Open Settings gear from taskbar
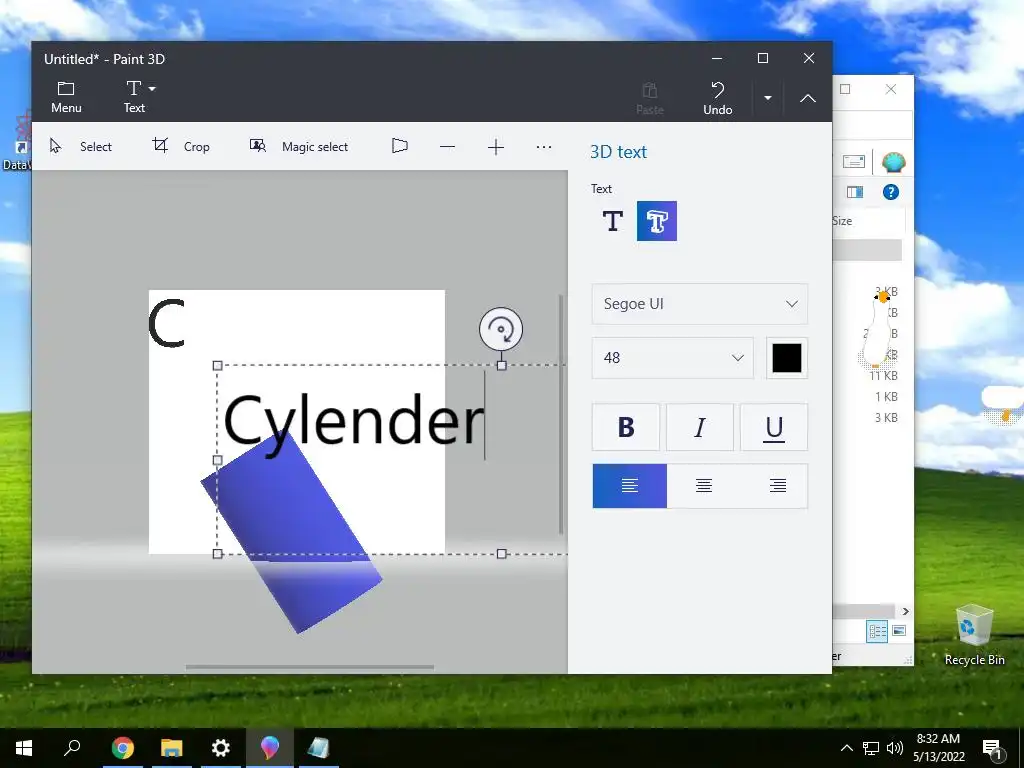Screen dimensions: 1024x768 [x=221, y=748]
